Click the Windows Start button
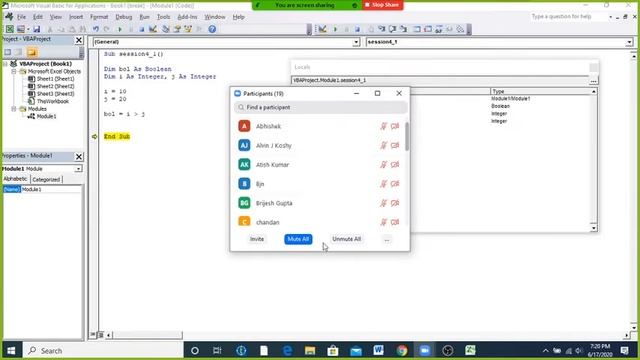The width and height of the screenshot is (640, 360). coord(11,351)
